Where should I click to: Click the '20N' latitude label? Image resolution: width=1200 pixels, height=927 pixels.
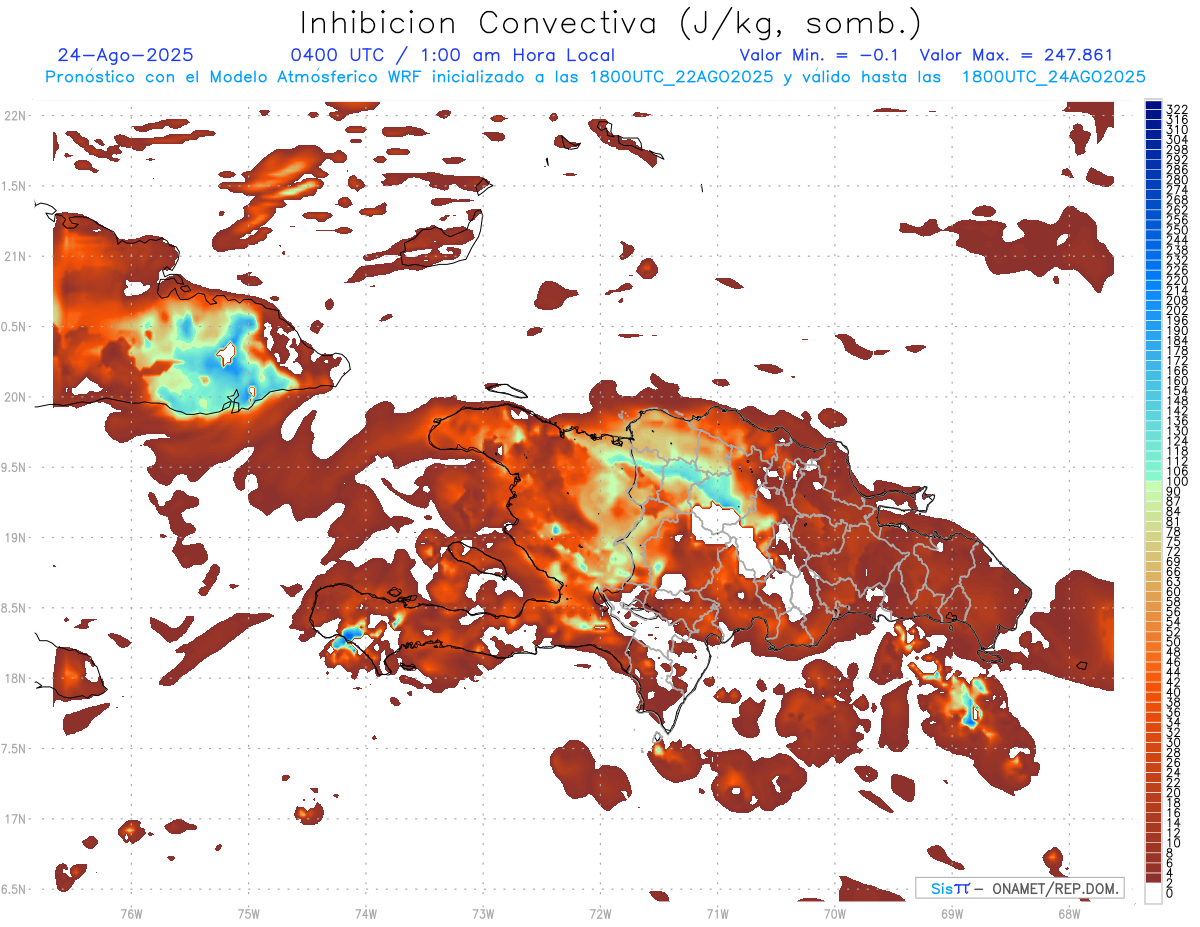pos(14,397)
